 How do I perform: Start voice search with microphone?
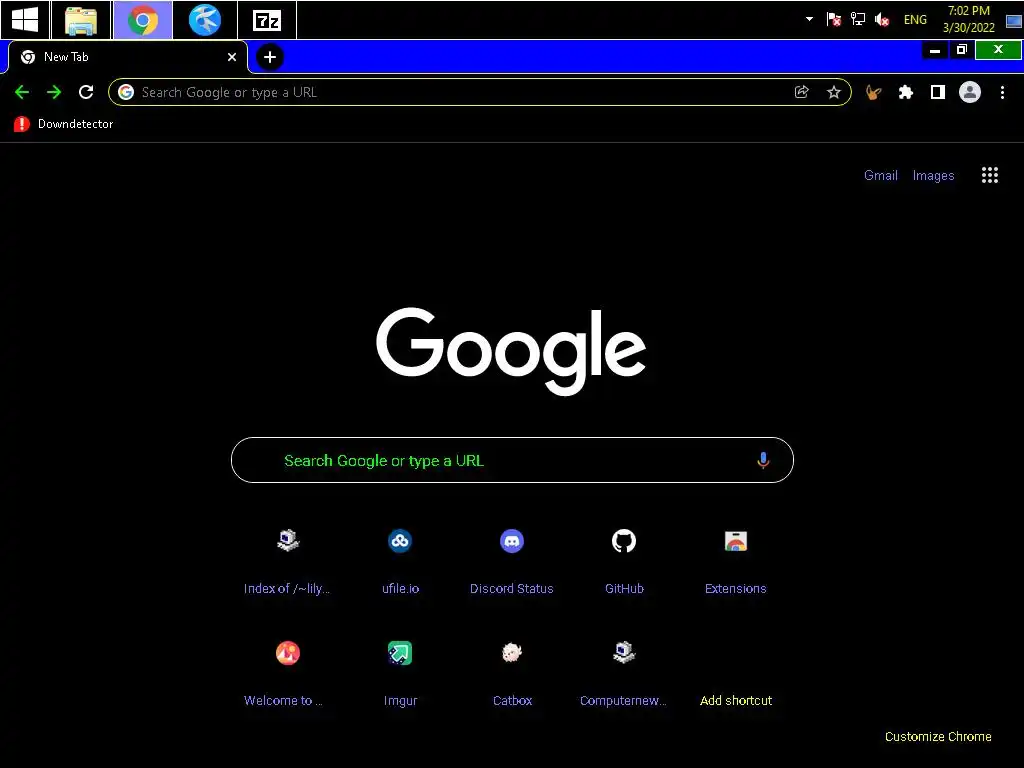point(763,460)
